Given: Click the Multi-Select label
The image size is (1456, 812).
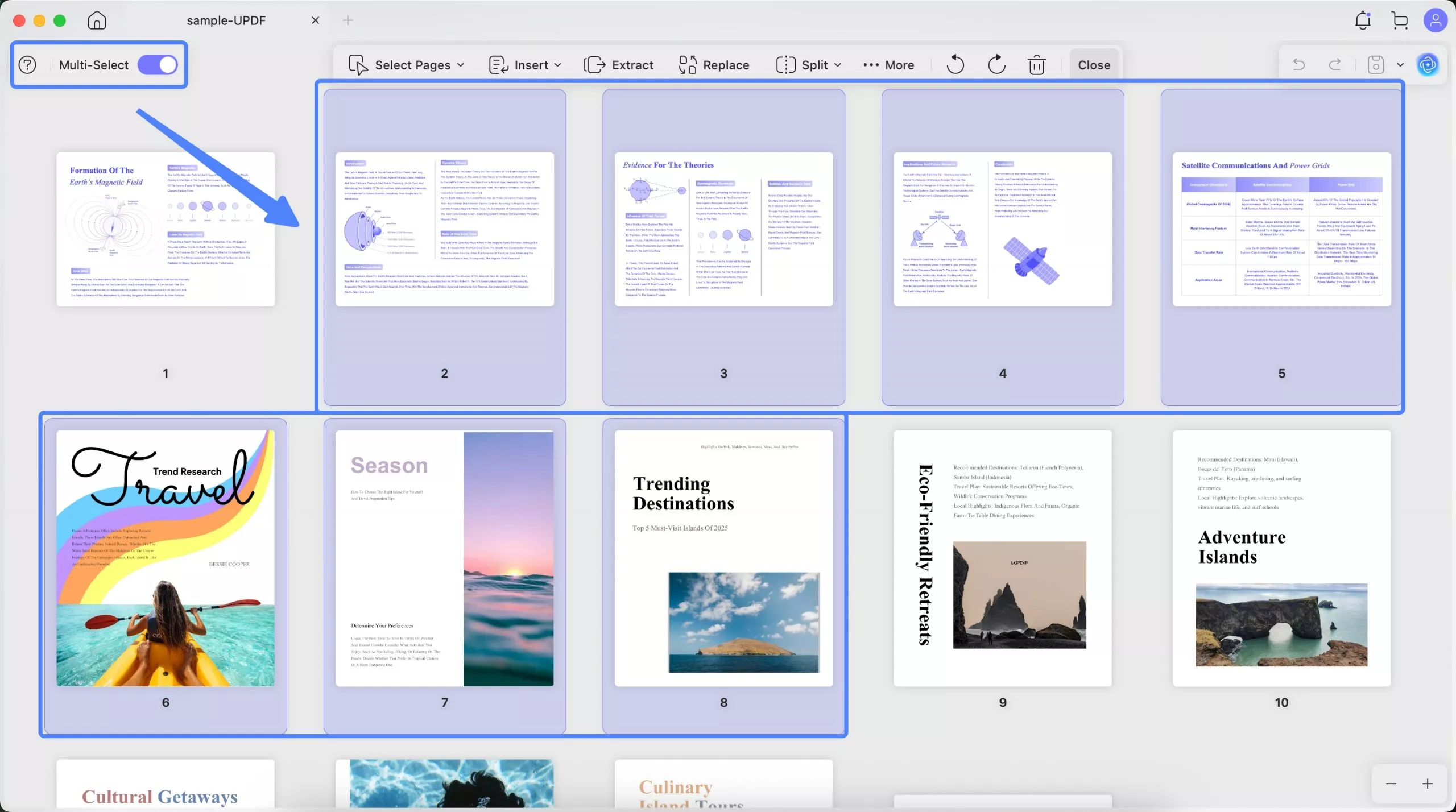Looking at the screenshot, I should (x=94, y=65).
